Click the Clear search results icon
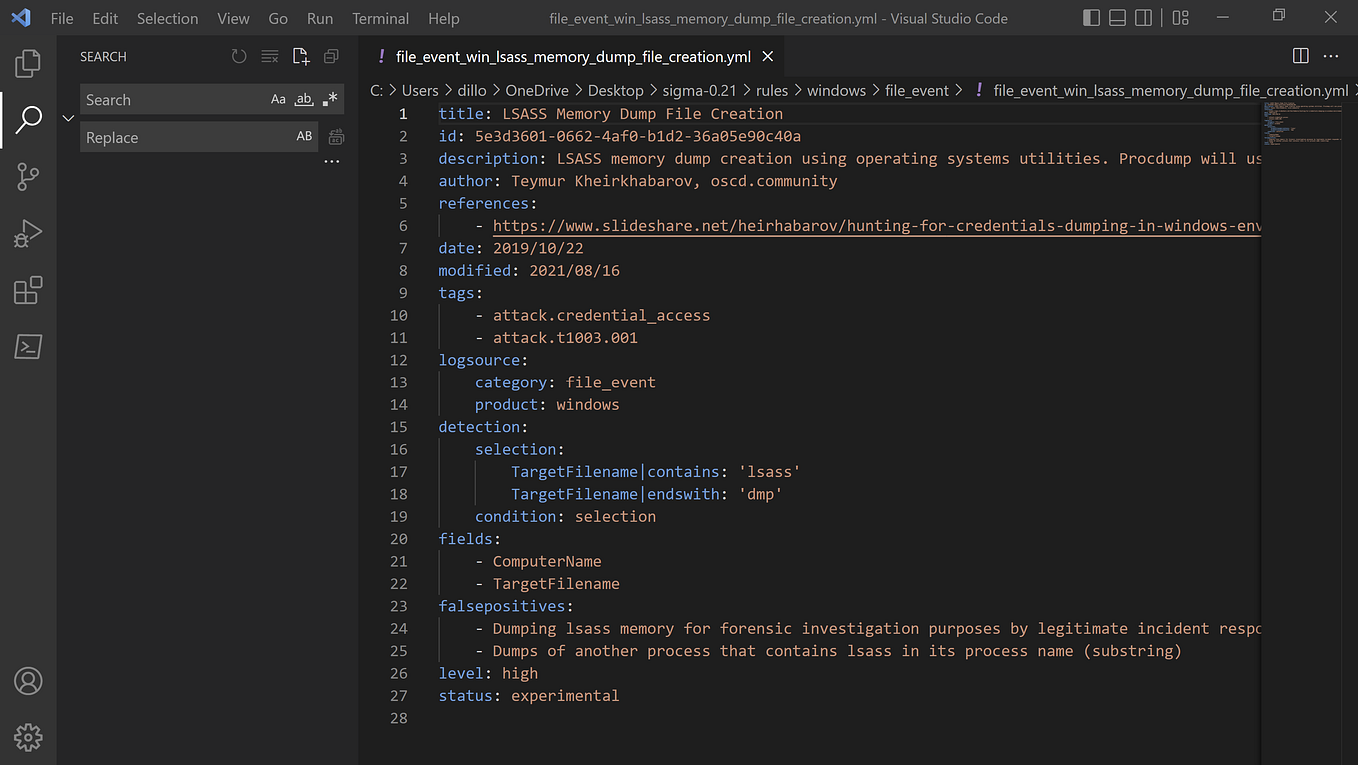Image resolution: width=1358 pixels, height=765 pixels. click(x=269, y=56)
